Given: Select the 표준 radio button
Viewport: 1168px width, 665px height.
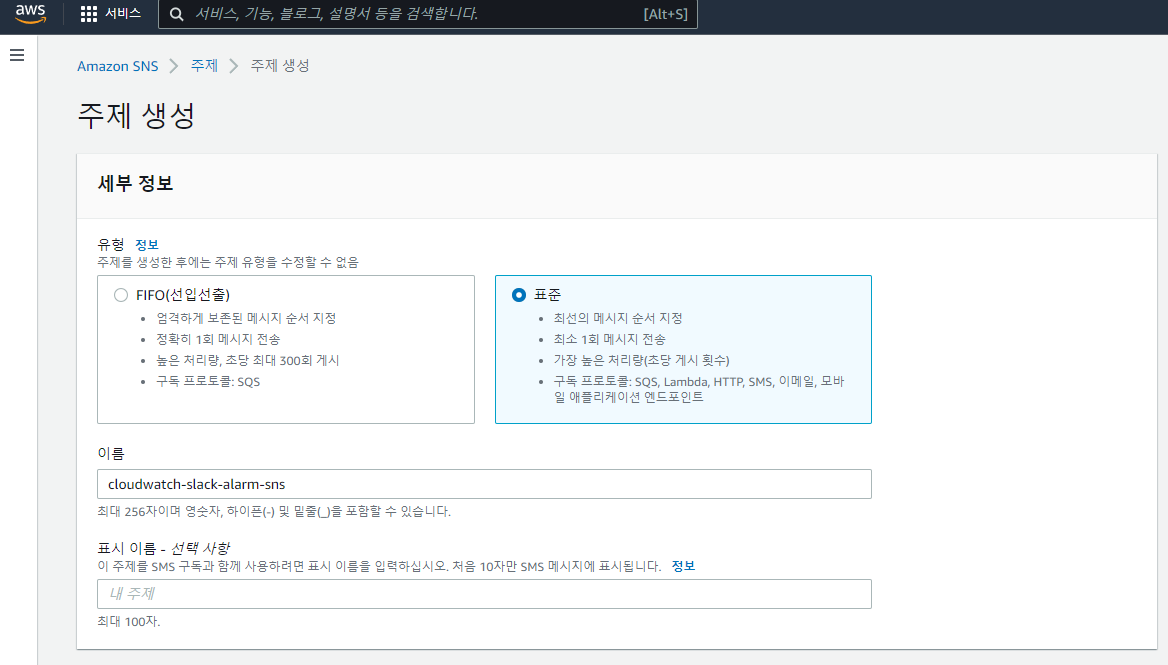Looking at the screenshot, I should tap(518, 295).
